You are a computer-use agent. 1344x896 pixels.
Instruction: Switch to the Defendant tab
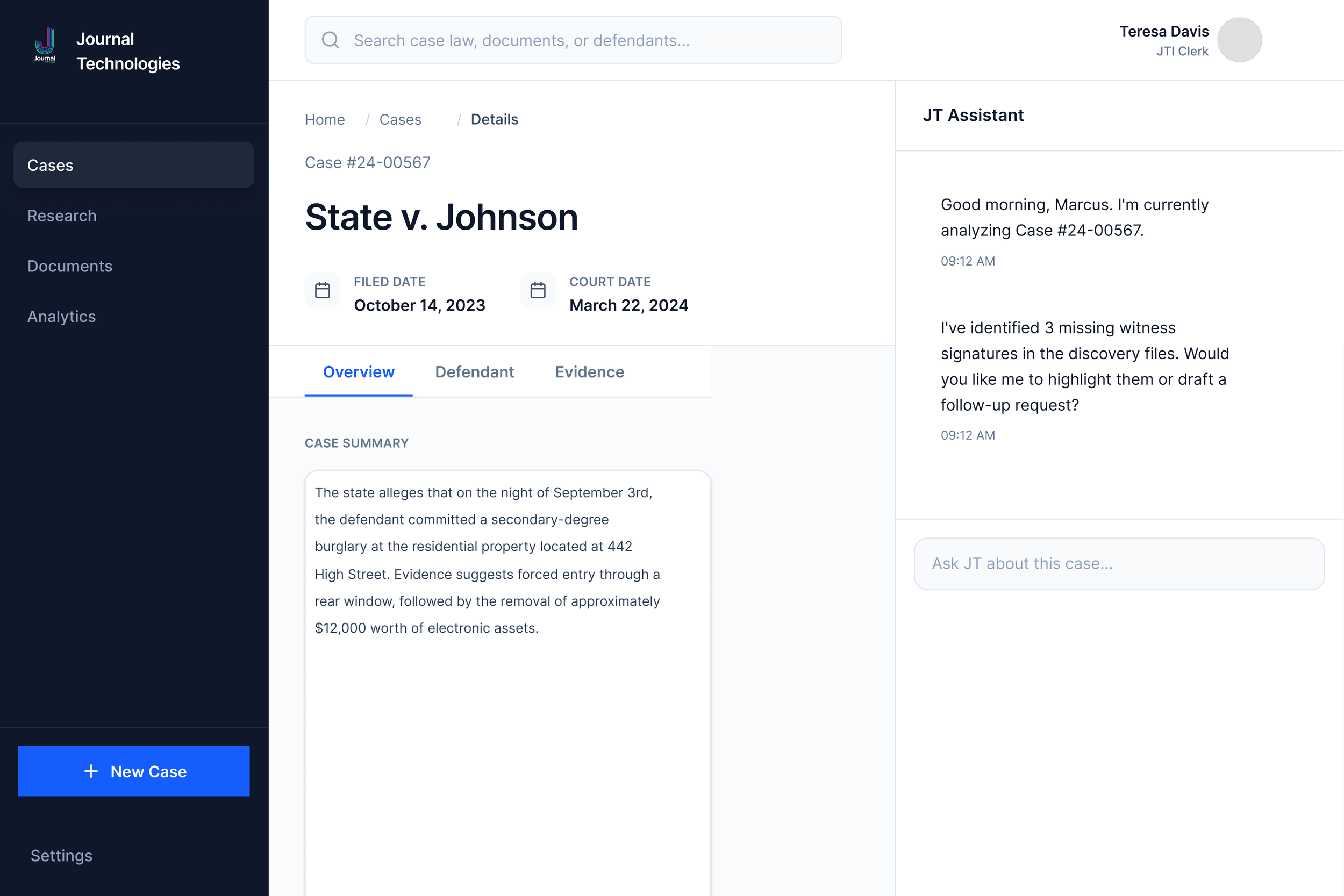pyautogui.click(x=474, y=372)
